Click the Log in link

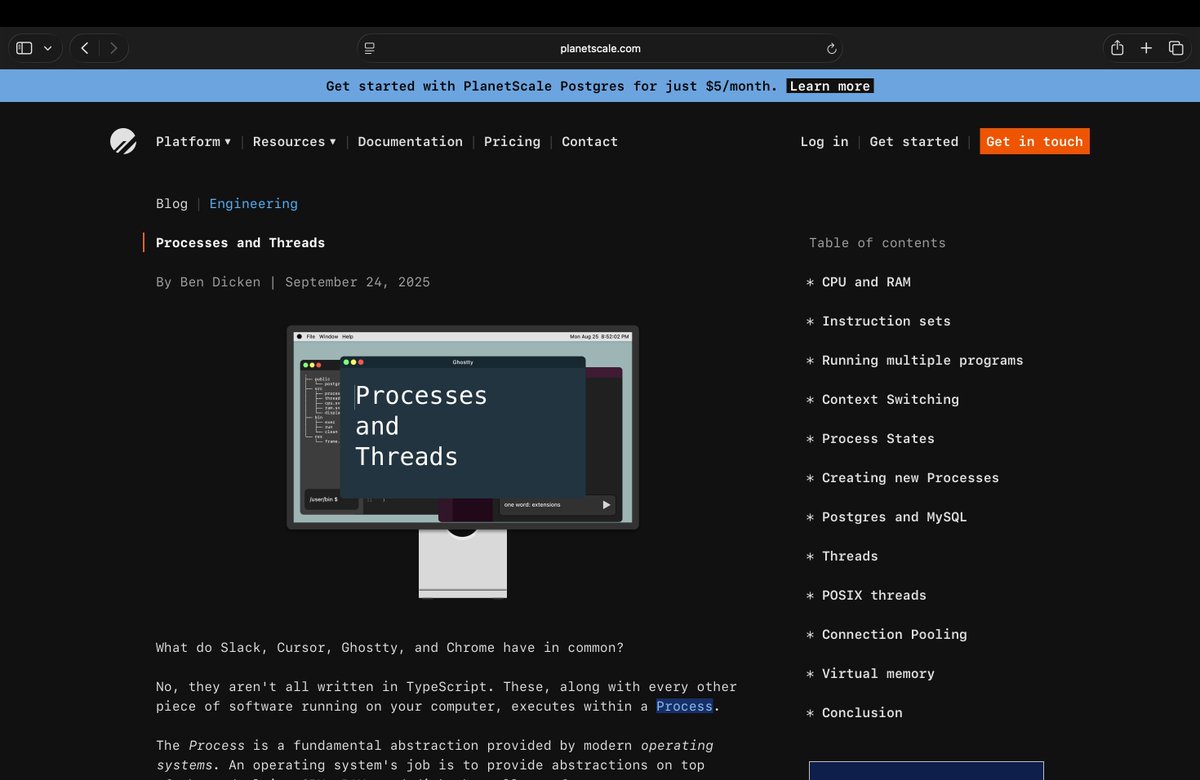click(824, 141)
